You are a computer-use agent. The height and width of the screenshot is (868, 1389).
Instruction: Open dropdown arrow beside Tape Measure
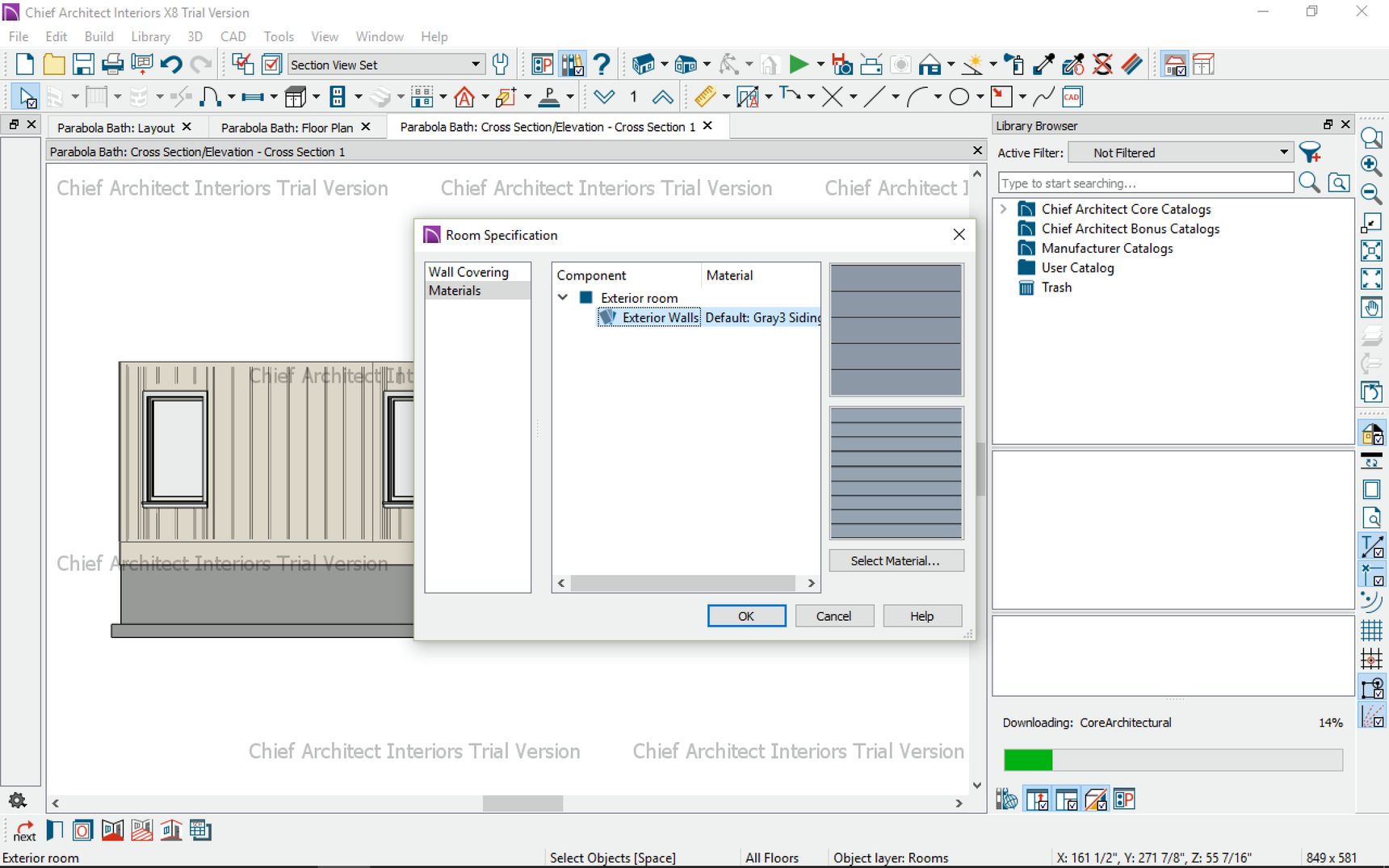725,98
